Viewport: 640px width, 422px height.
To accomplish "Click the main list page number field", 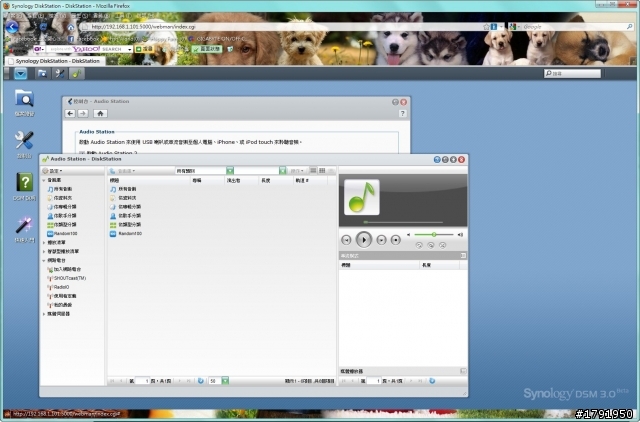I will coord(142,381).
